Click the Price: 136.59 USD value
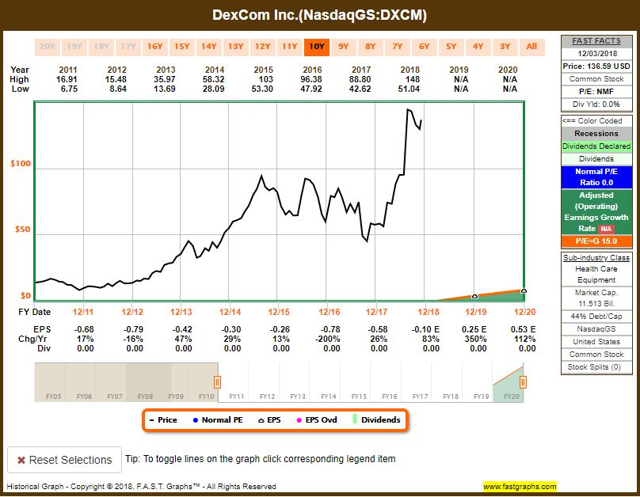 coord(596,66)
